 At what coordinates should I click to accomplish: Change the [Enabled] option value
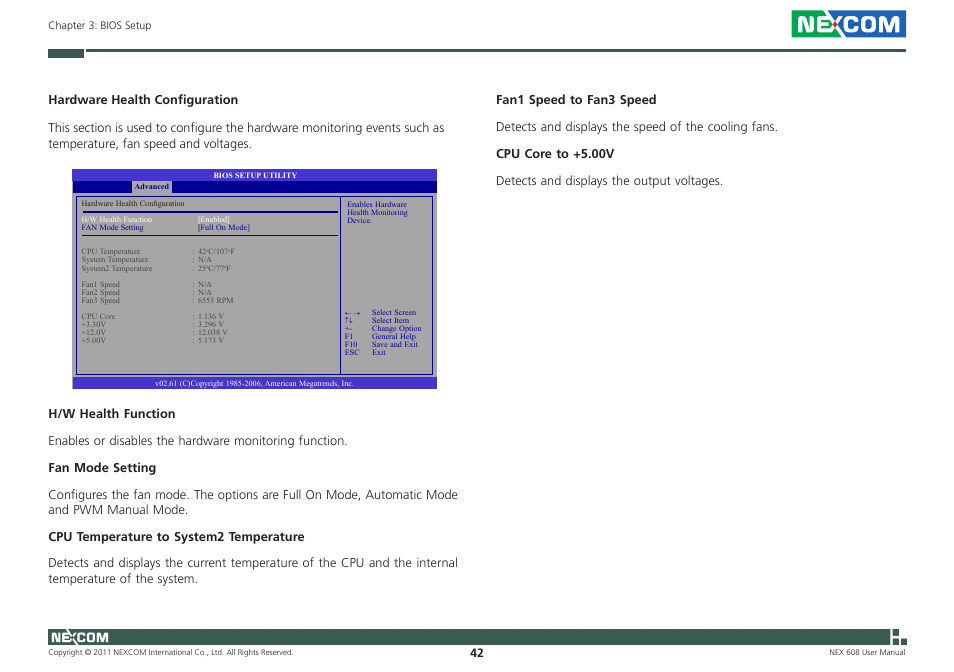[214, 219]
